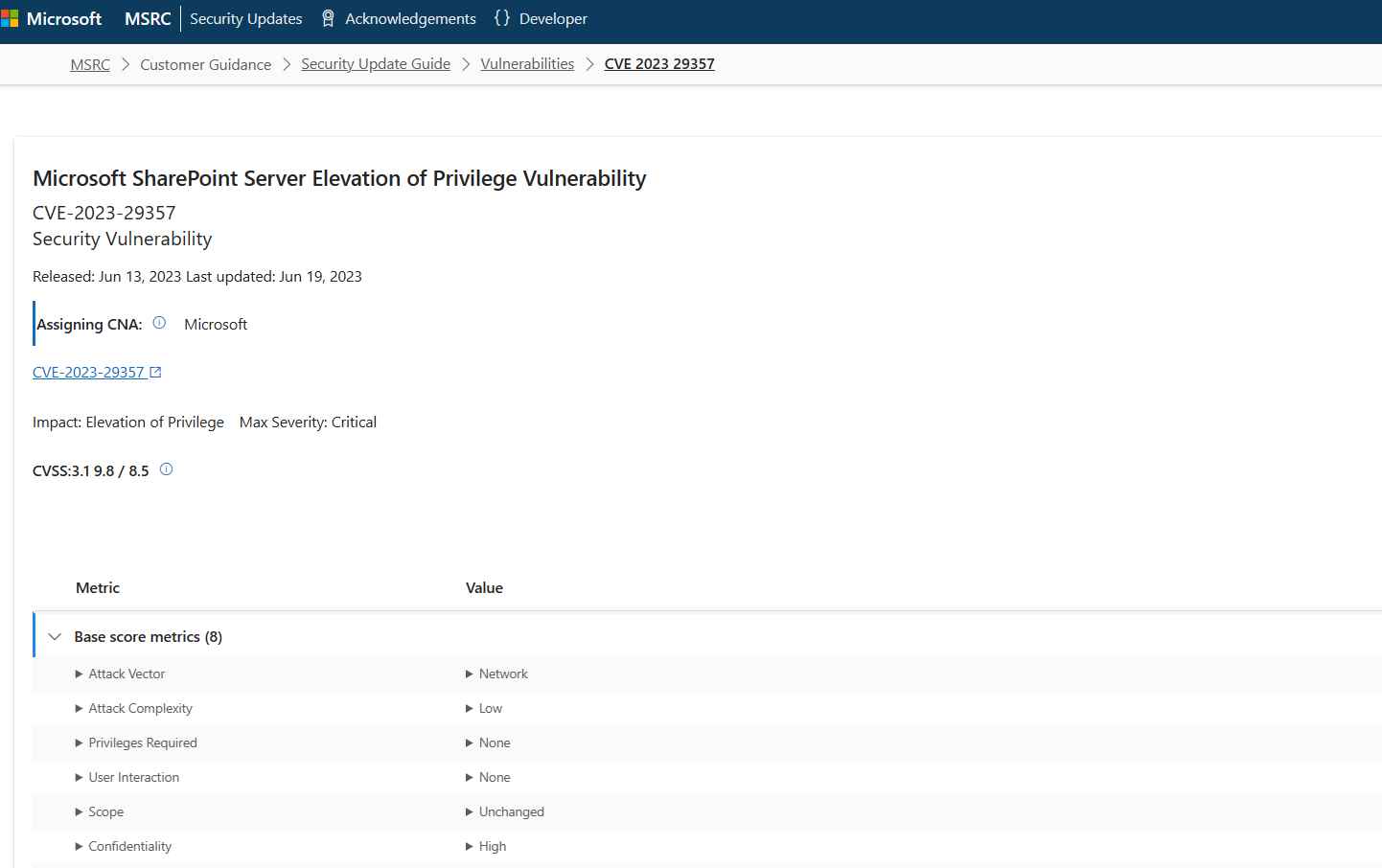Open the MSRC header menu item
Screen dimensions: 1382x868
coord(148,18)
